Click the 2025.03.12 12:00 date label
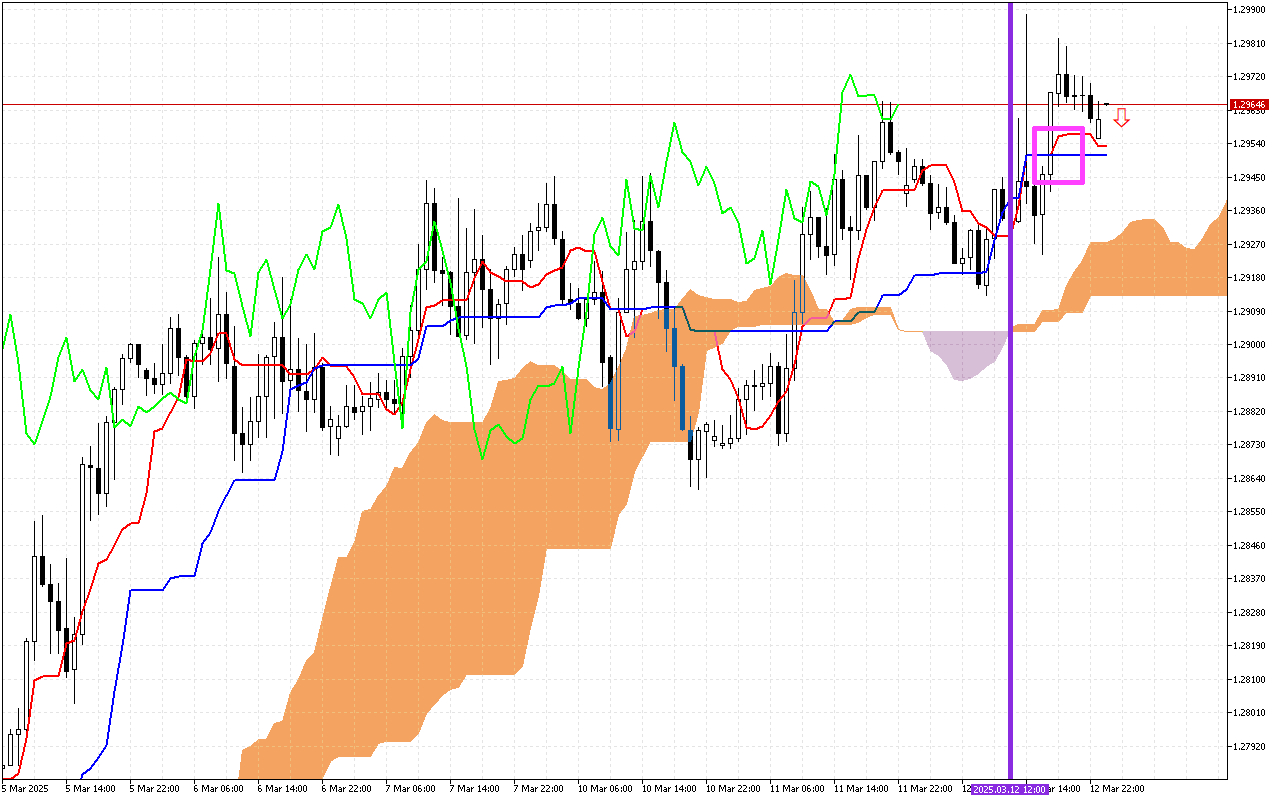The image size is (1280, 800). tap(1010, 789)
